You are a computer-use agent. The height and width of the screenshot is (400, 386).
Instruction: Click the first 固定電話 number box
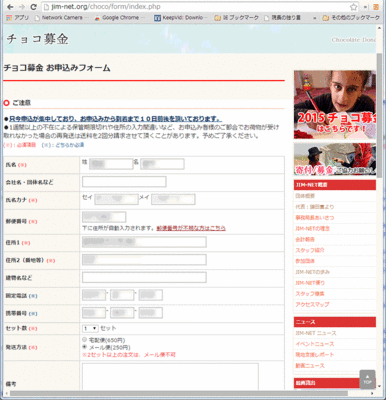tap(94, 295)
